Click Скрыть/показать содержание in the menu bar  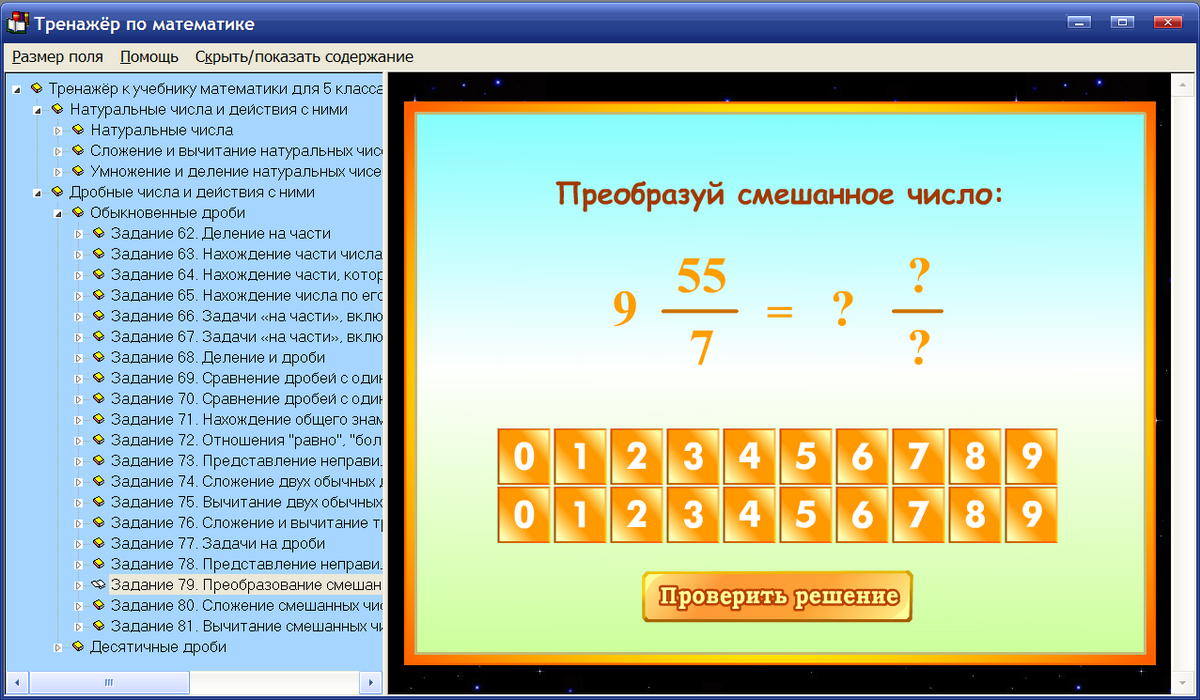(x=304, y=57)
